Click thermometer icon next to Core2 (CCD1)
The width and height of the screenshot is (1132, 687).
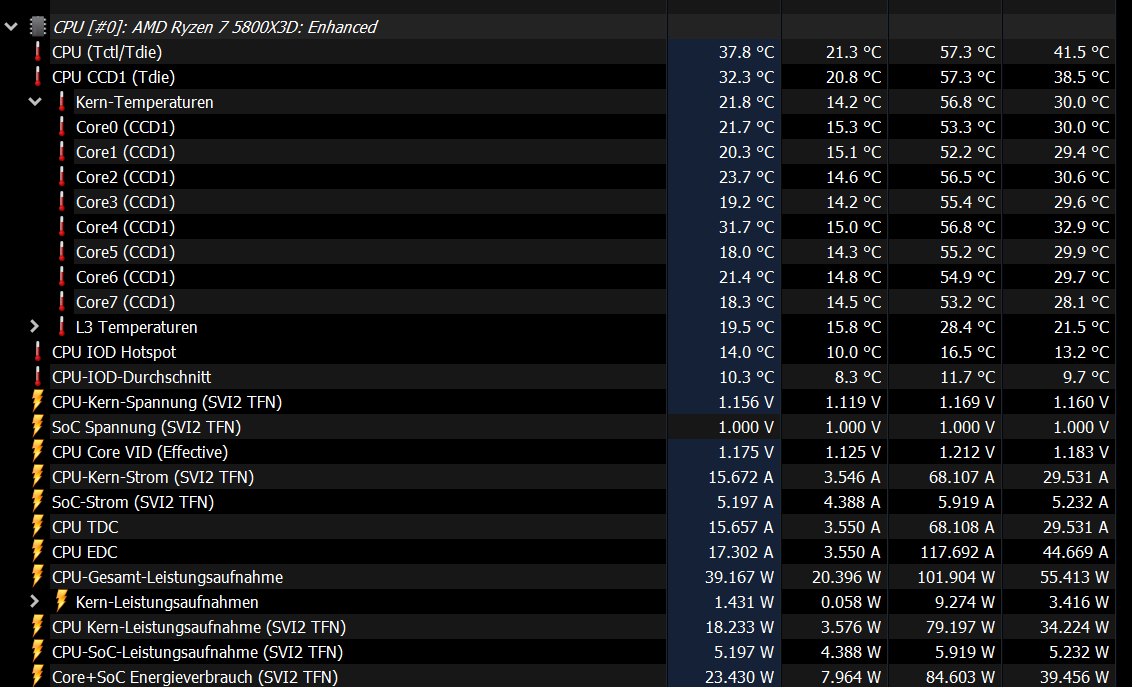click(61, 177)
